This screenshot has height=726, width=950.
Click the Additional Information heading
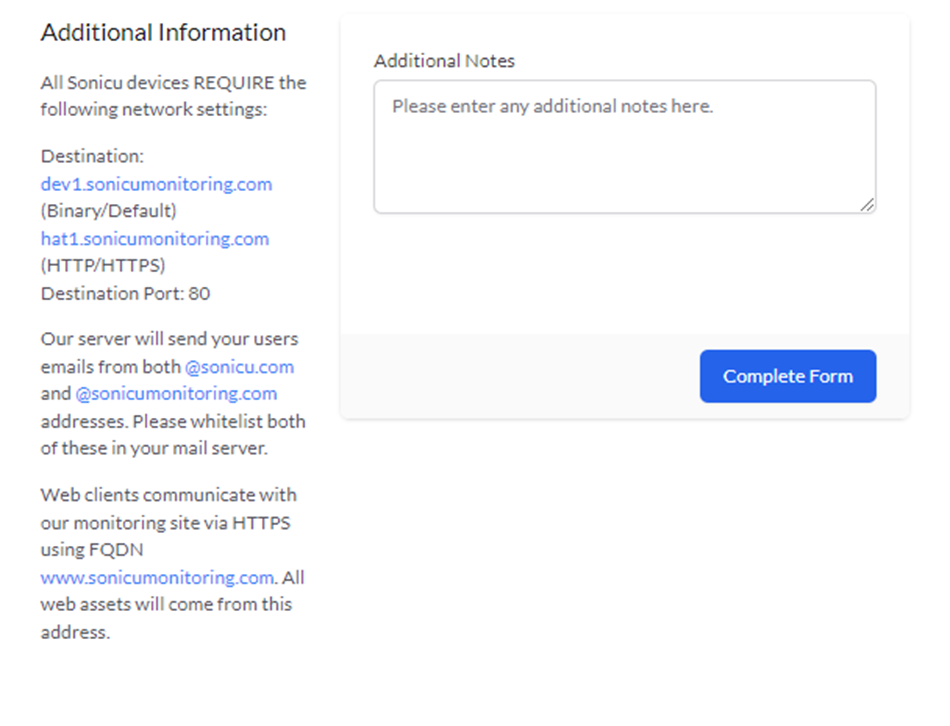163,32
